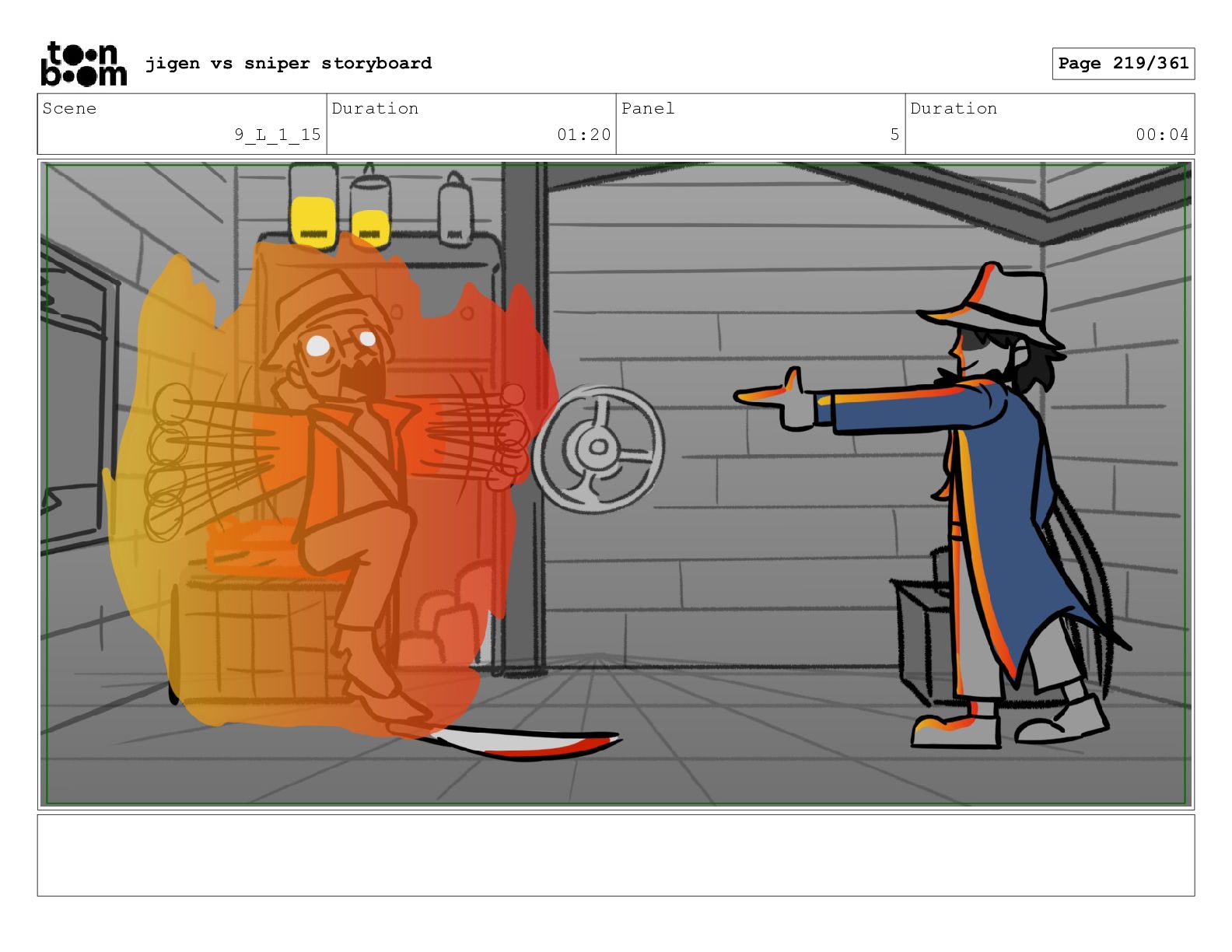Click the Duration label above 01:20

[375, 108]
